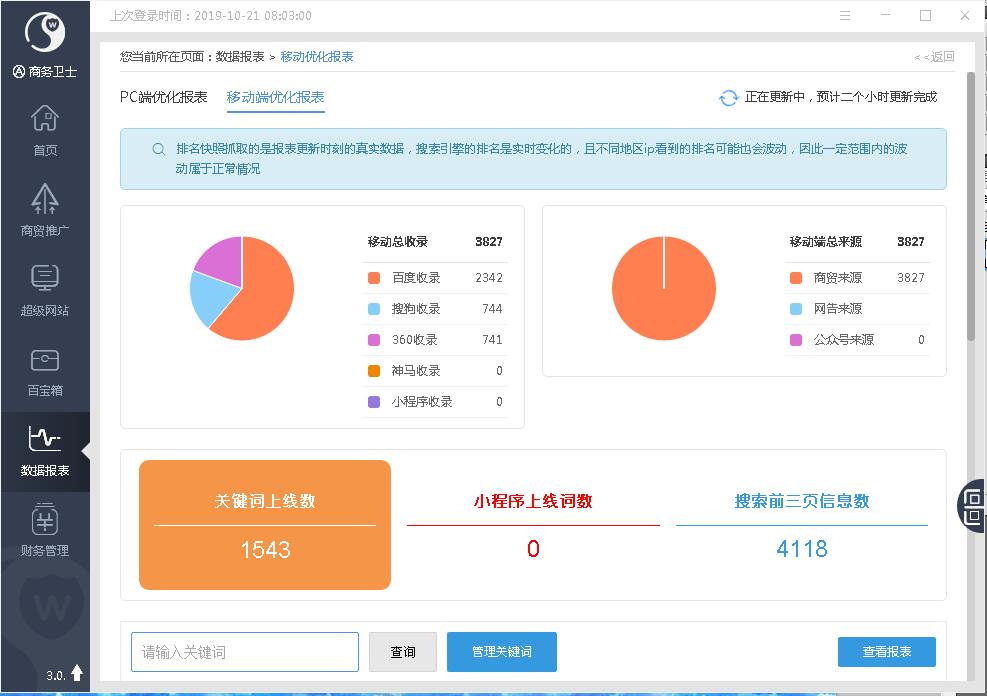The height and width of the screenshot is (696, 987).
Task: Go back using the <<返回 link
Action: pos(934,57)
